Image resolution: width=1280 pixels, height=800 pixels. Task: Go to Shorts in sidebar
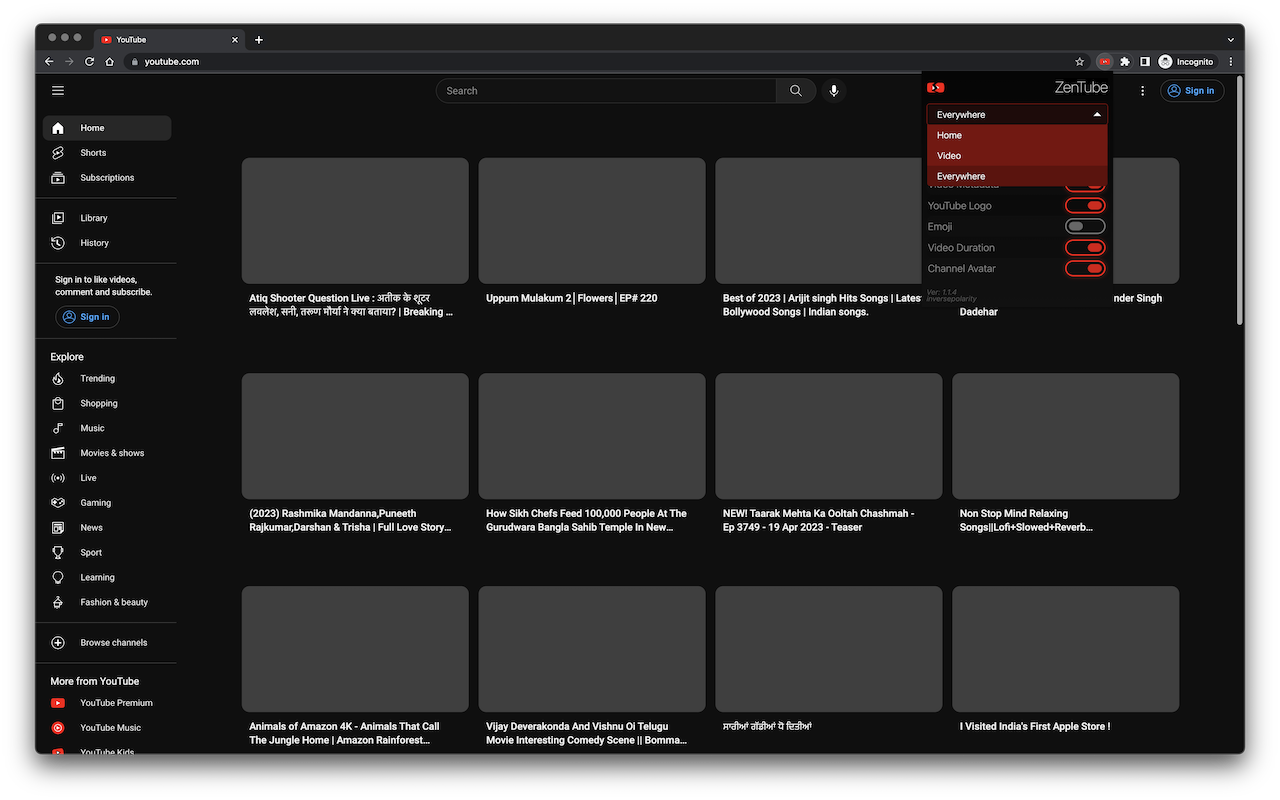pyautogui.click(x=107, y=153)
